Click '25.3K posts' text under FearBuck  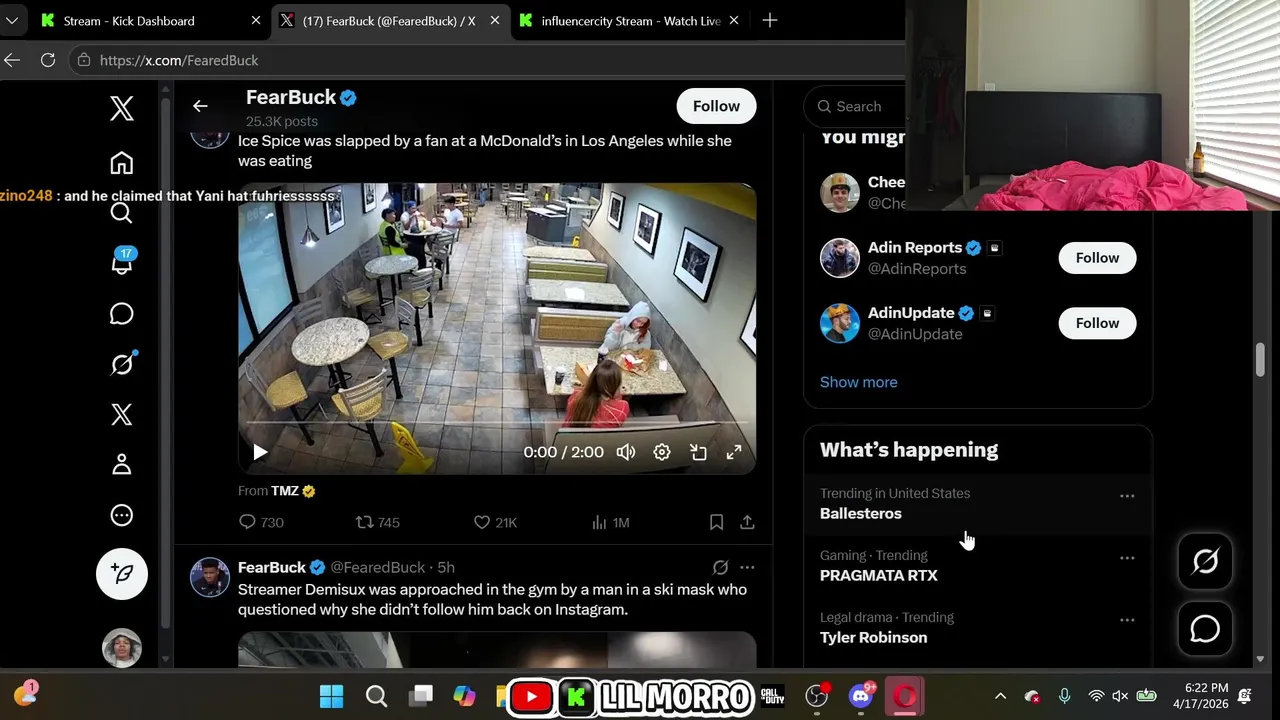click(x=282, y=121)
